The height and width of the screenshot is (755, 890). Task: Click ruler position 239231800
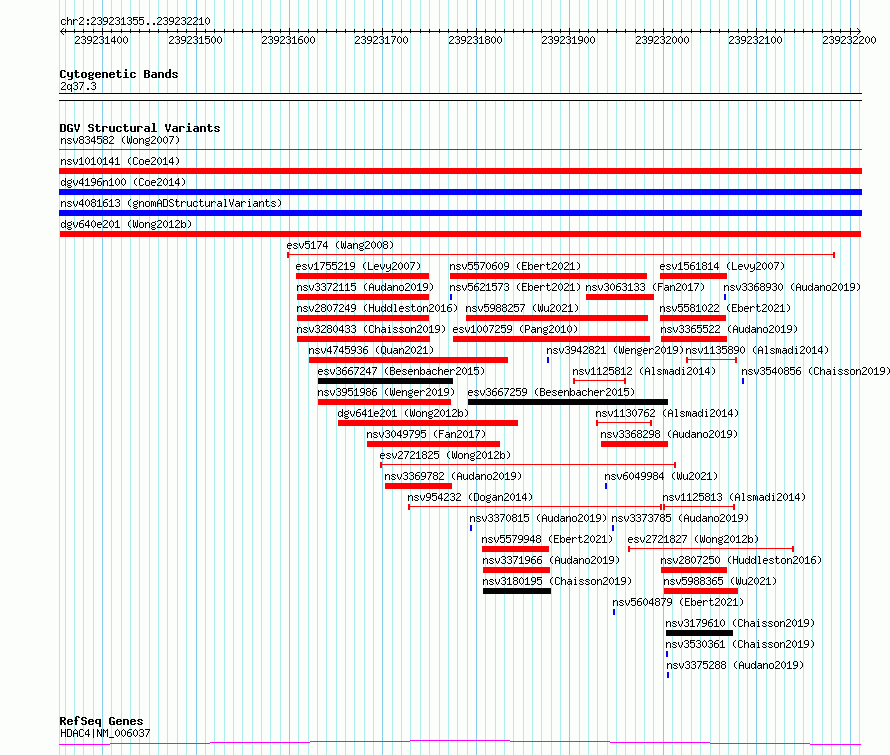475,40
